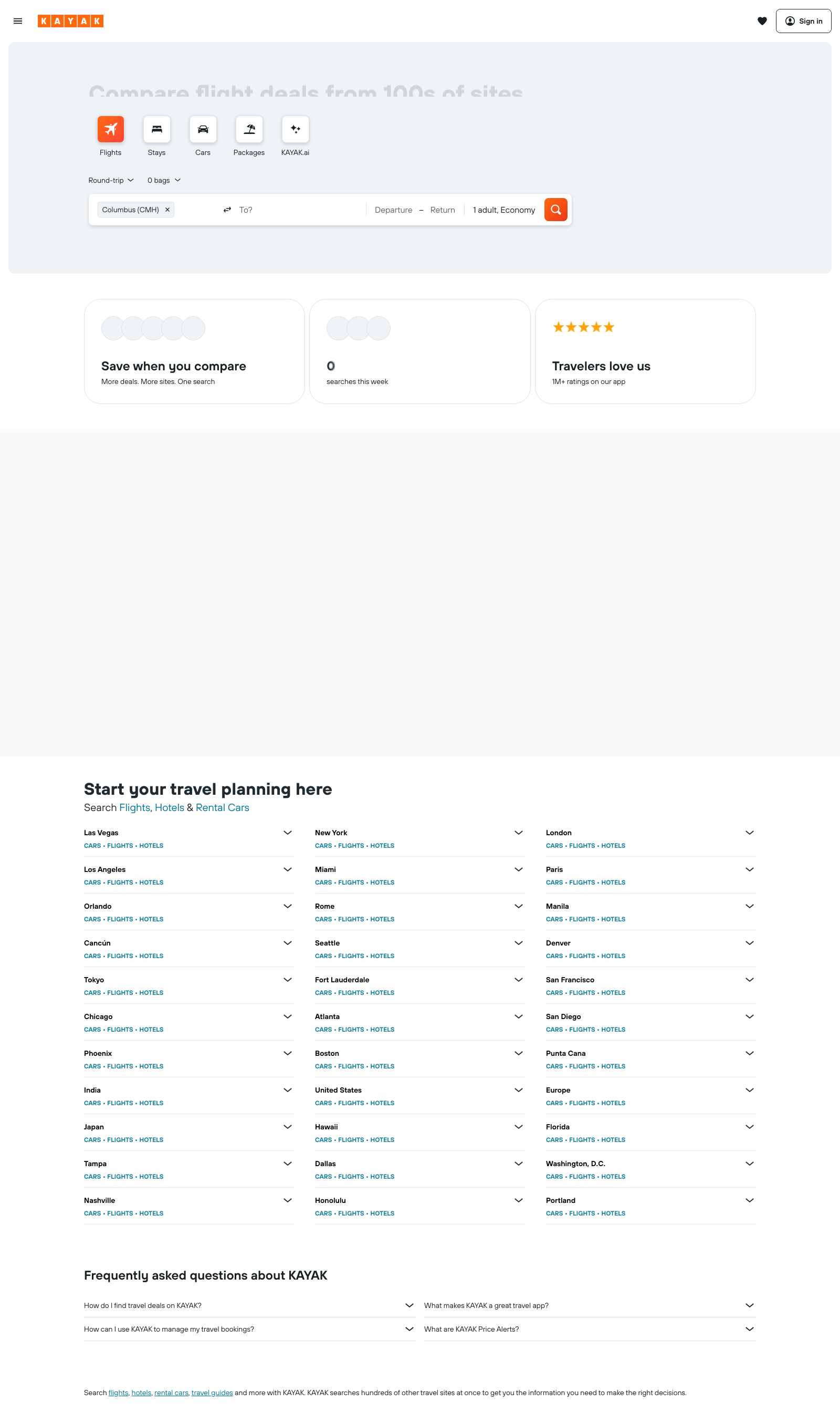Open the hamburger navigation menu
Screen dimensions: 840x1423
pos(17,21)
